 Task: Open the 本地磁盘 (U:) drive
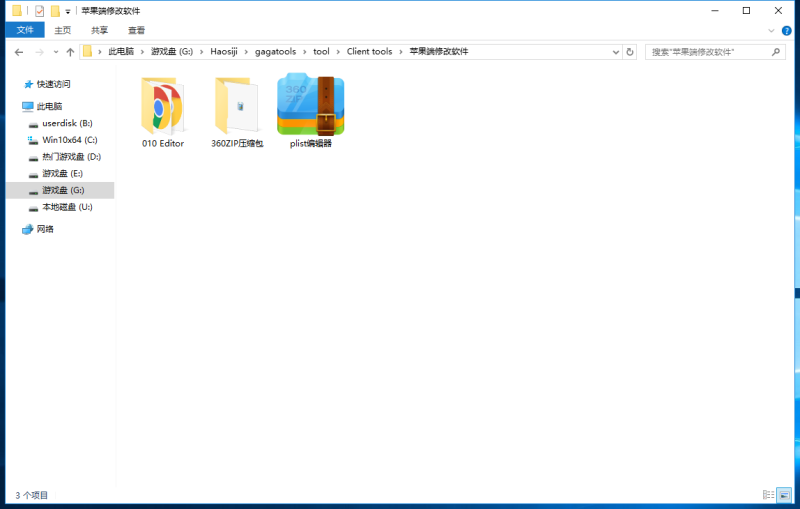67,207
